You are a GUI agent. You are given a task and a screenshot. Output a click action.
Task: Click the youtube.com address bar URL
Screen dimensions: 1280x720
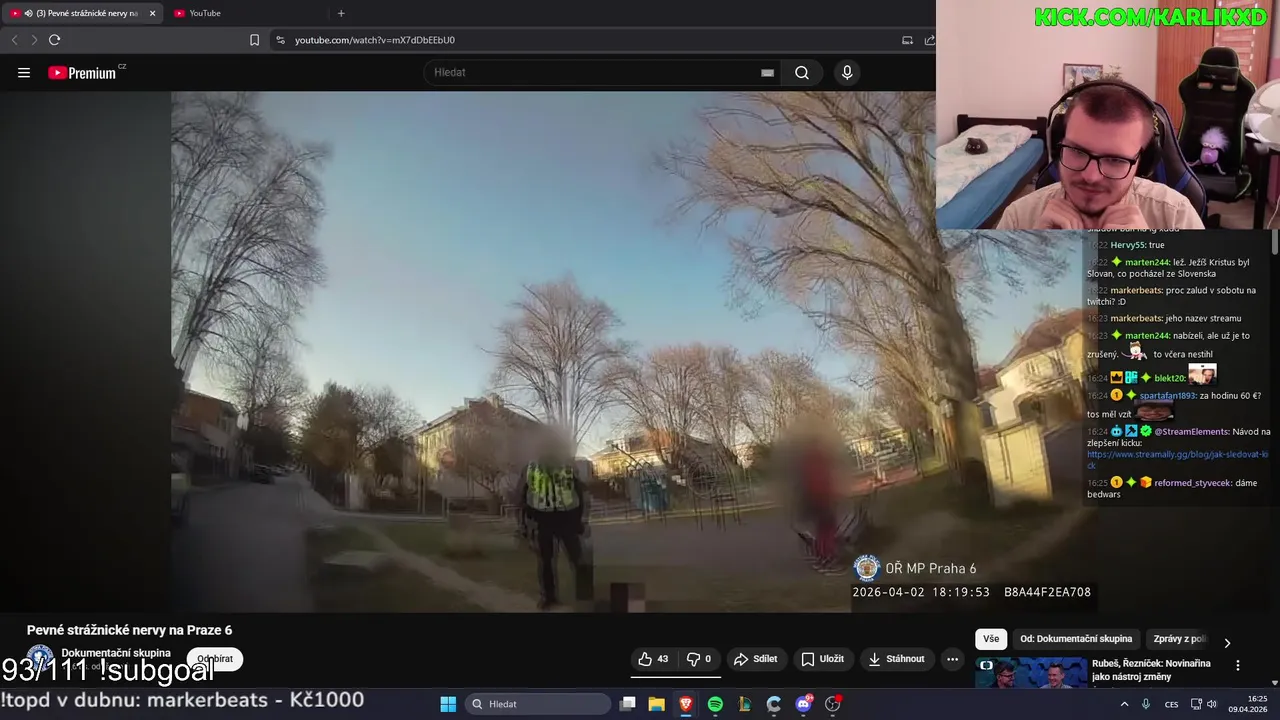pyautogui.click(x=375, y=40)
